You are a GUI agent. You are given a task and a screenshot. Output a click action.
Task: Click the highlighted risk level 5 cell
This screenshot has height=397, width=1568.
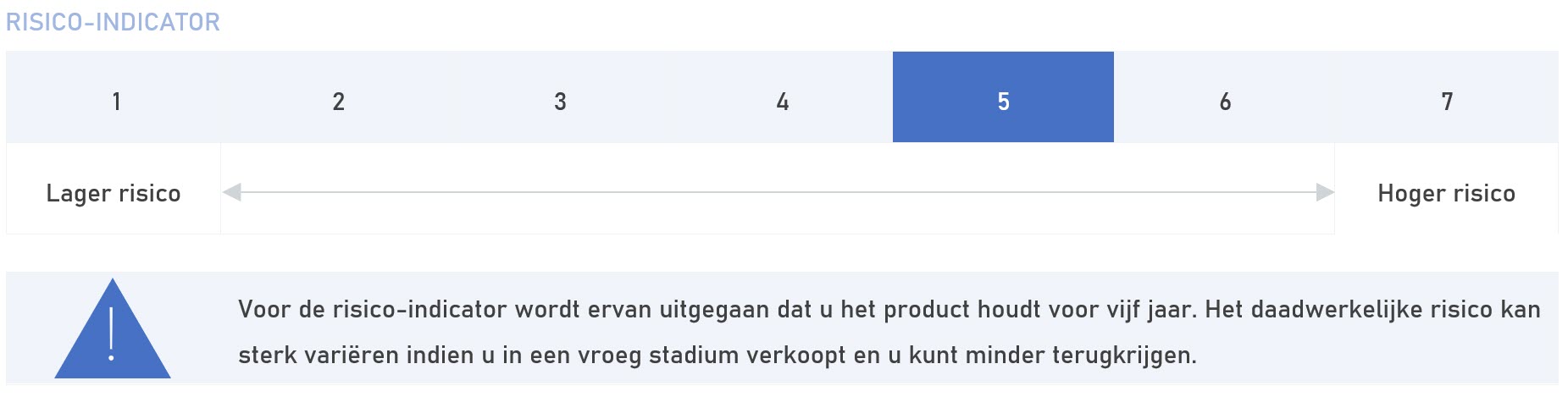(1003, 97)
